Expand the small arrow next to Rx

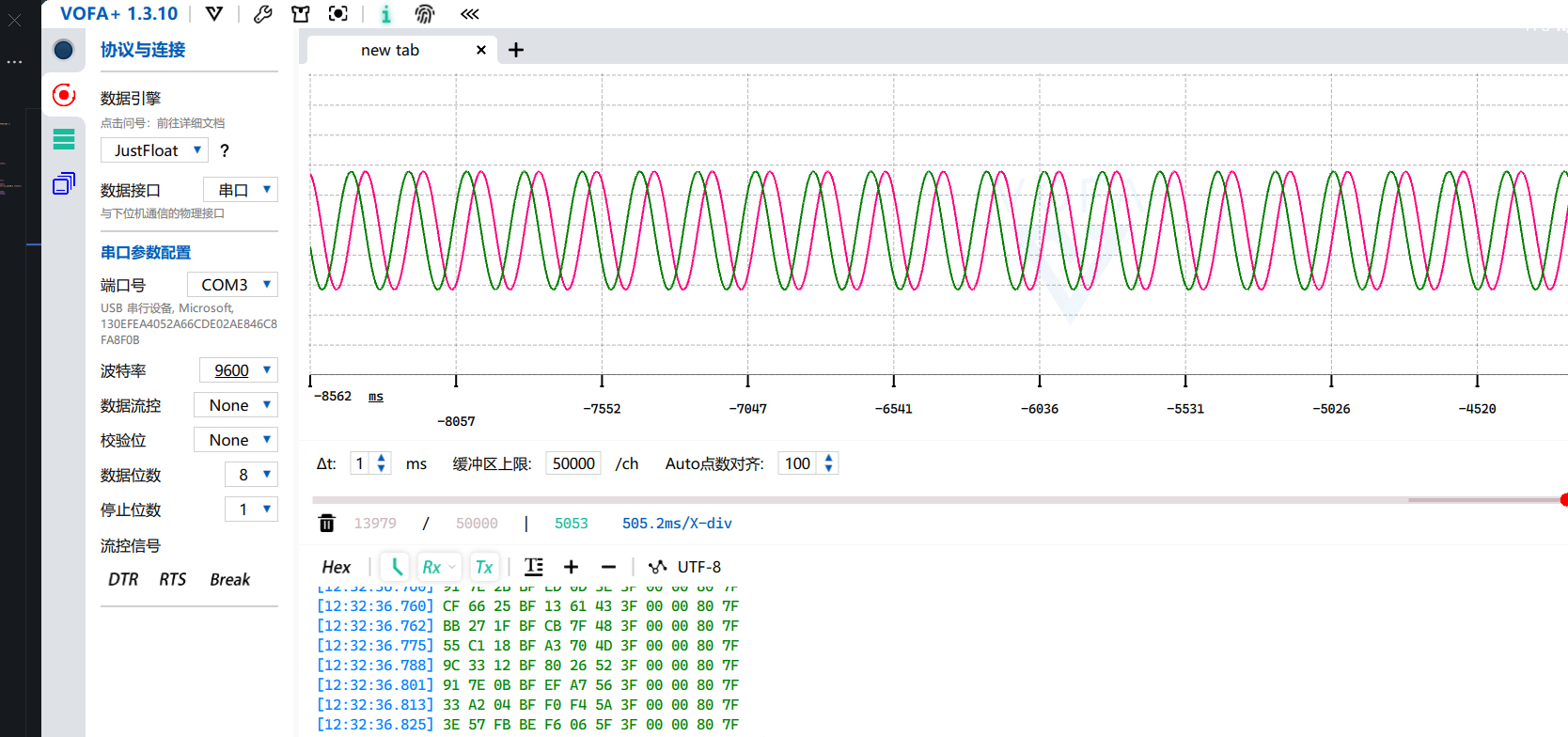(x=452, y=567)
